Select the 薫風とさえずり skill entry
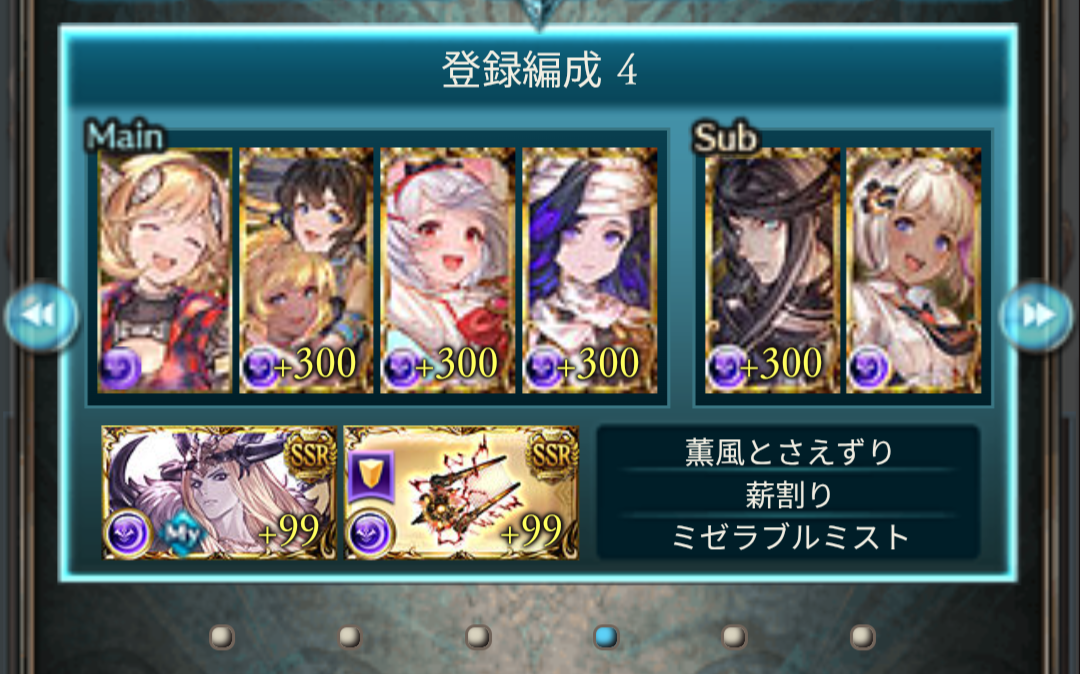The width and height of the screenshot is (1080, 674). [x=788, y=452]
